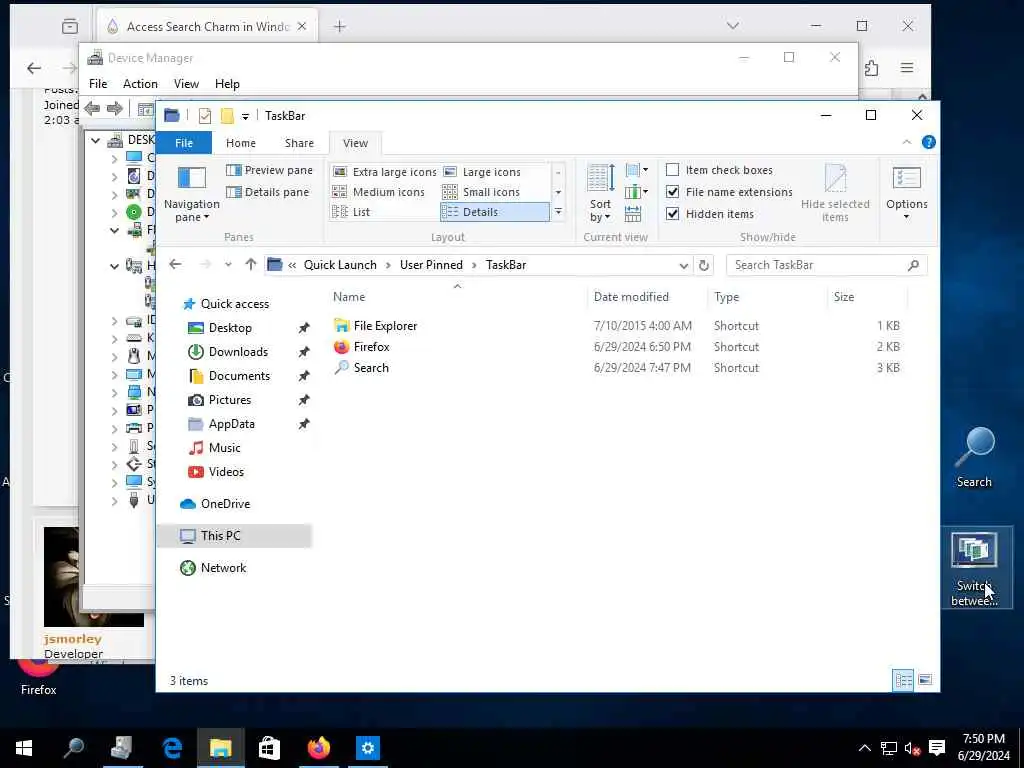Image resolution: width=1024 pixels, height=768 pixels.
Task: Select Extra large icons layout
Action: 384,172
